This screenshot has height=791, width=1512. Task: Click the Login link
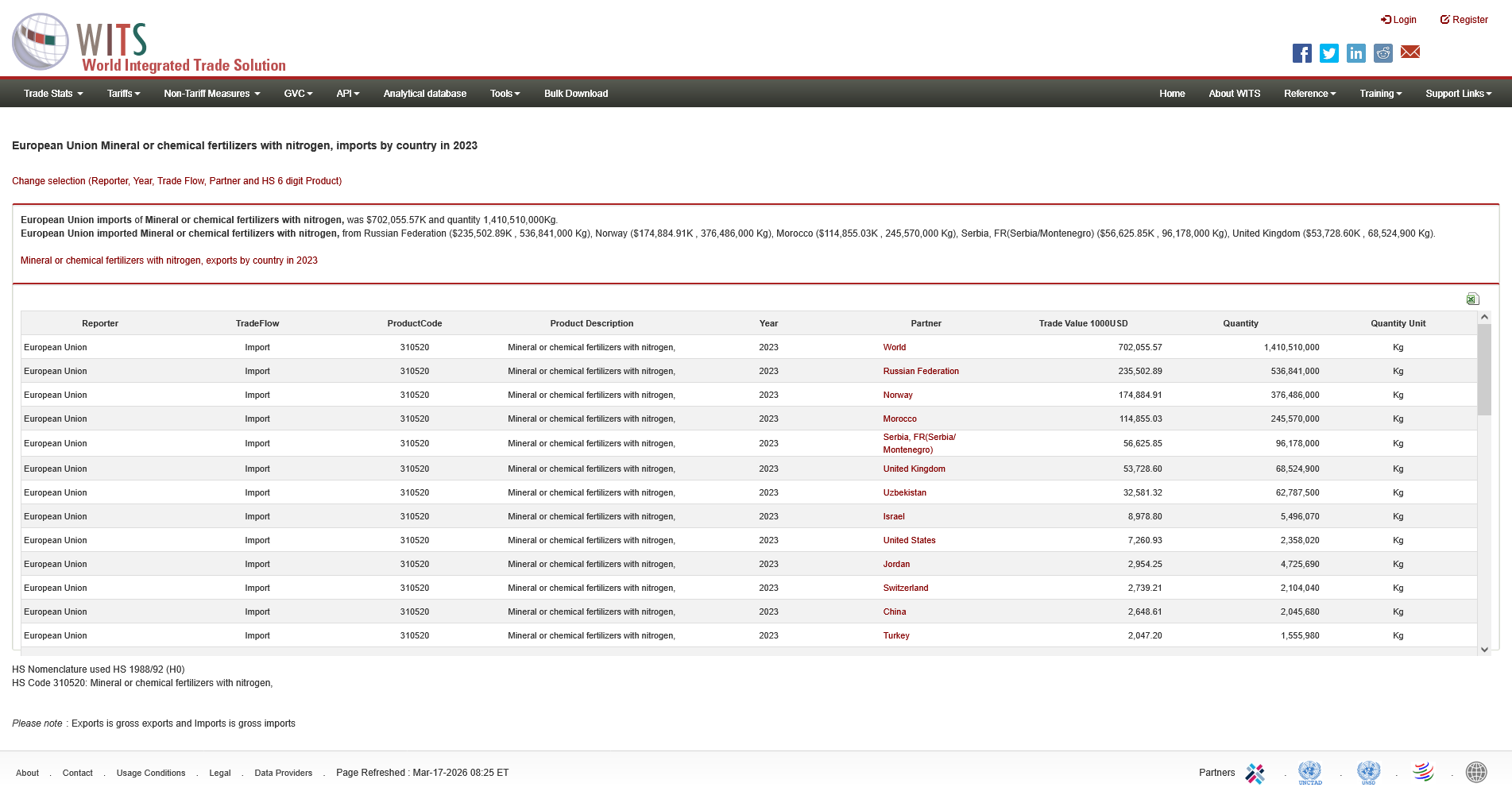click(x=1398, y=20)
